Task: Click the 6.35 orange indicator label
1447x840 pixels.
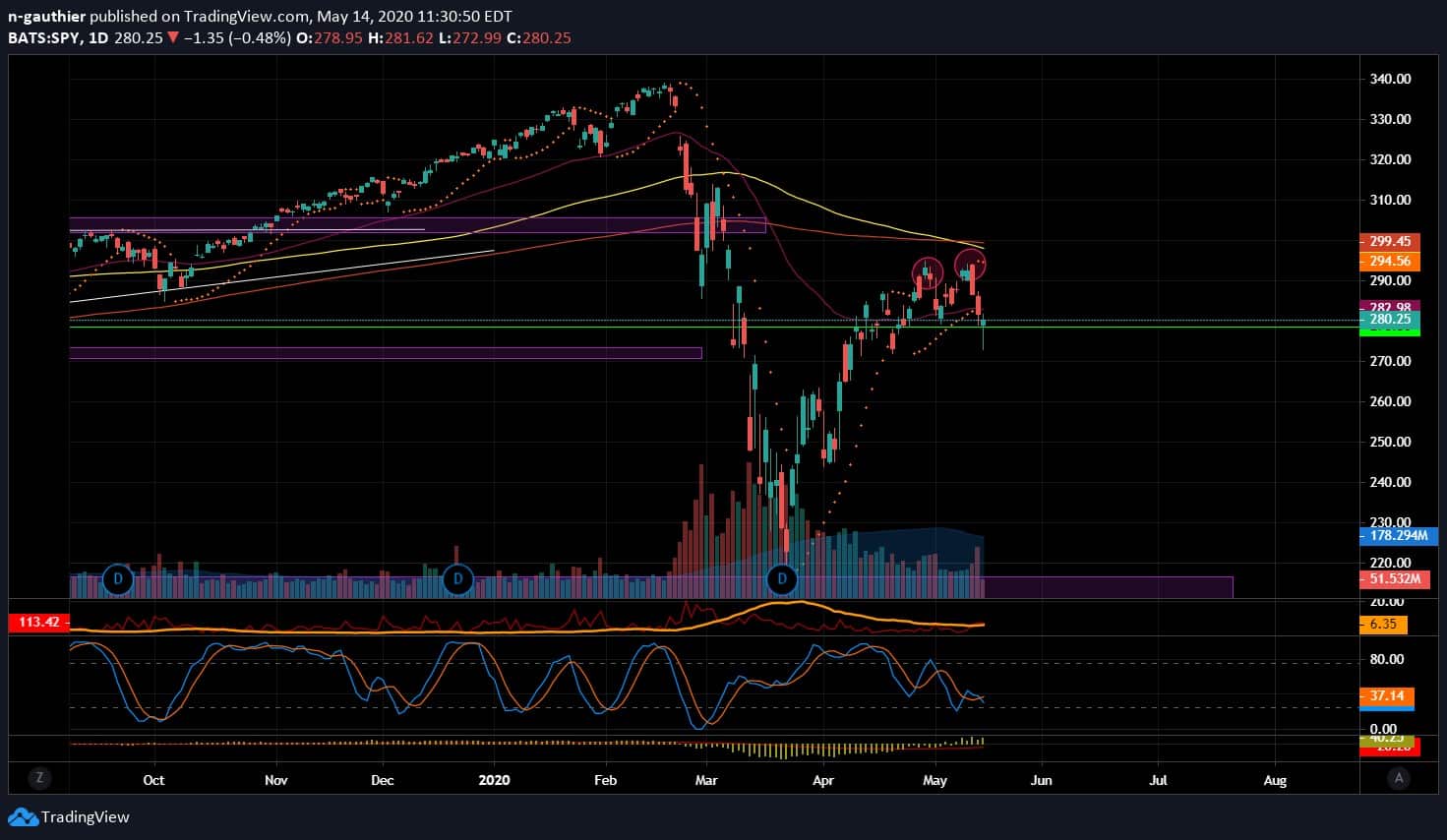Action: point(1383,625)
